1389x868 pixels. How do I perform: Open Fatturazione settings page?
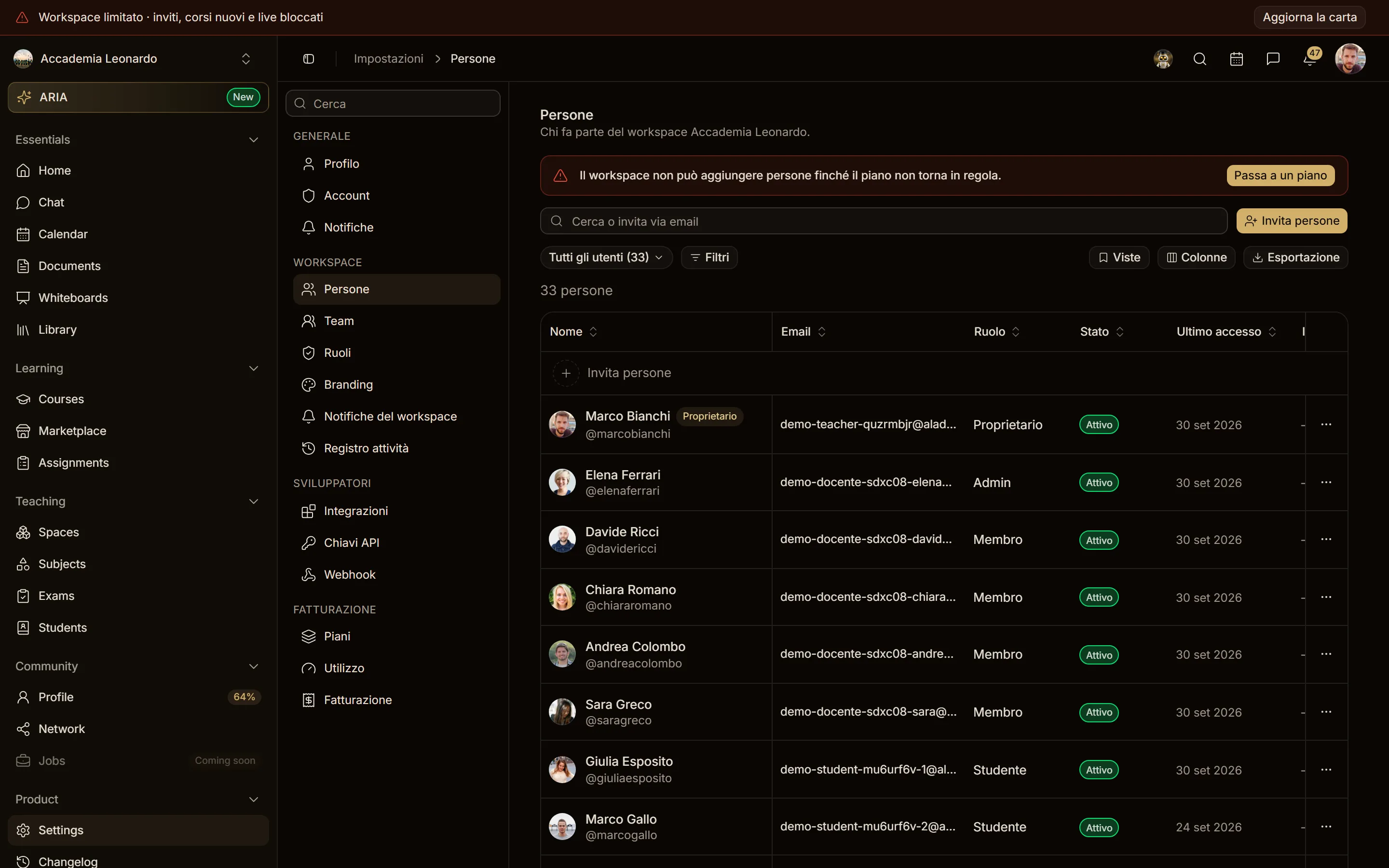point(396,700)
